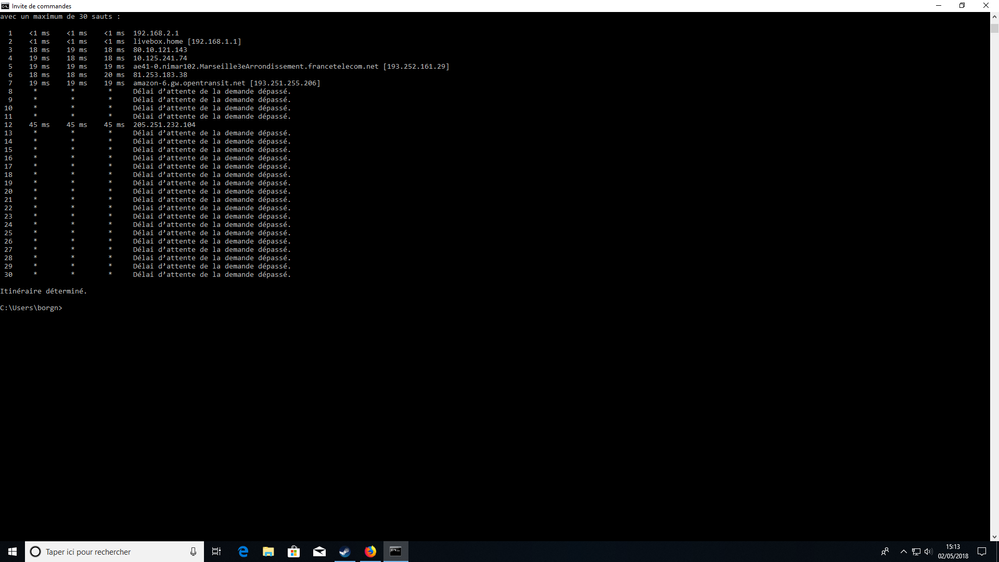Open the People tray icon
Image resolution: width=999 pixels, height=562 pixels.
[885, 552]
